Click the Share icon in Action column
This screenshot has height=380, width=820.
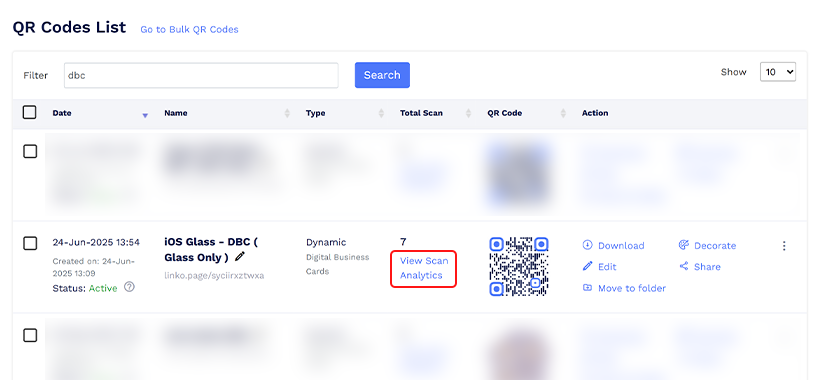click(684, 267)
